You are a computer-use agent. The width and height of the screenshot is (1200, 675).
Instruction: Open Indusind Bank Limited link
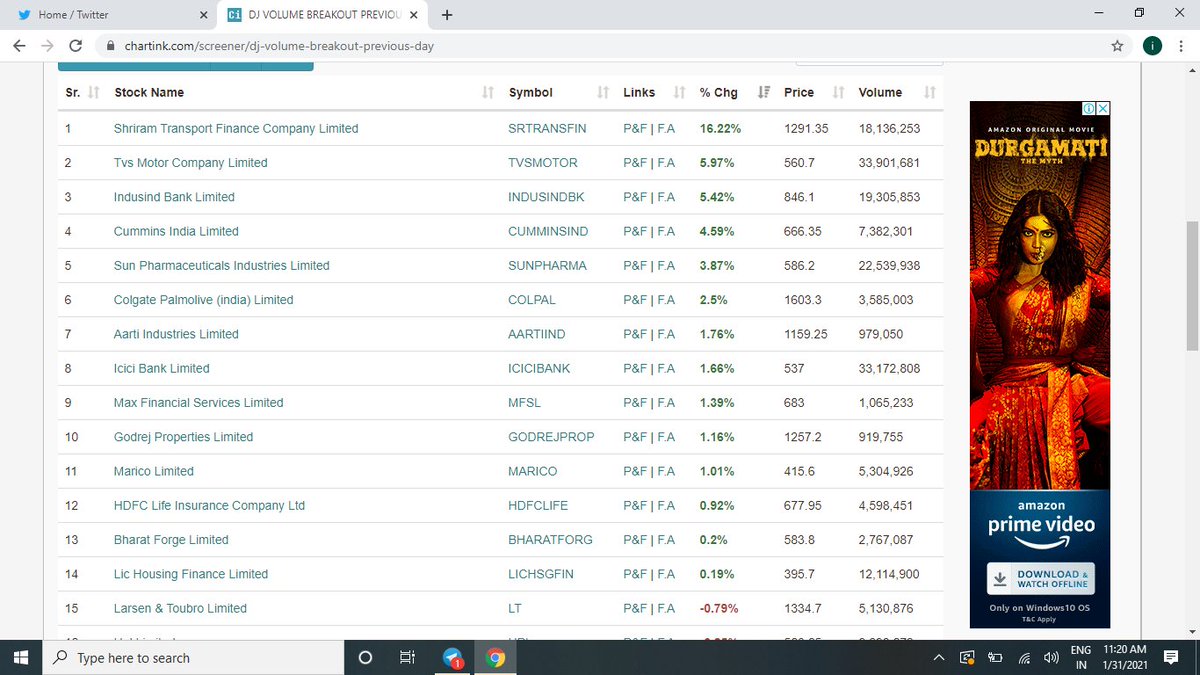point(174,197)
